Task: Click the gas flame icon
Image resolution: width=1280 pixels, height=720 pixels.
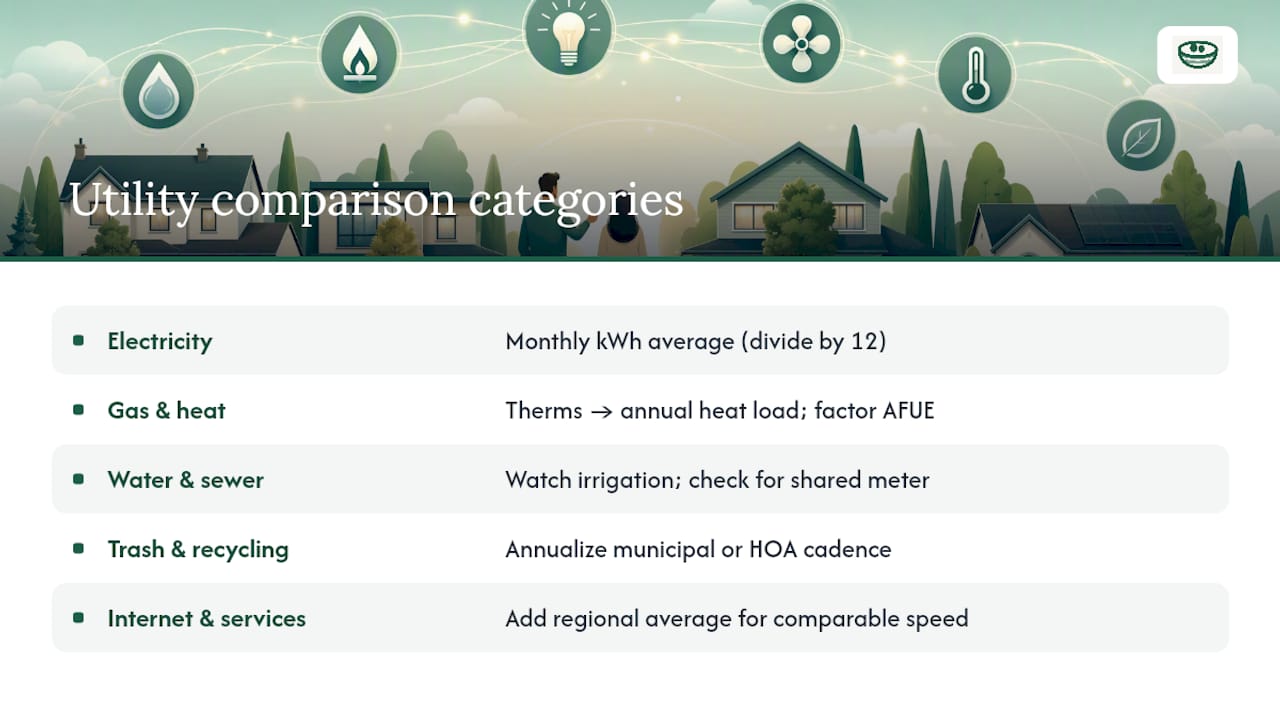Action: 359,54
